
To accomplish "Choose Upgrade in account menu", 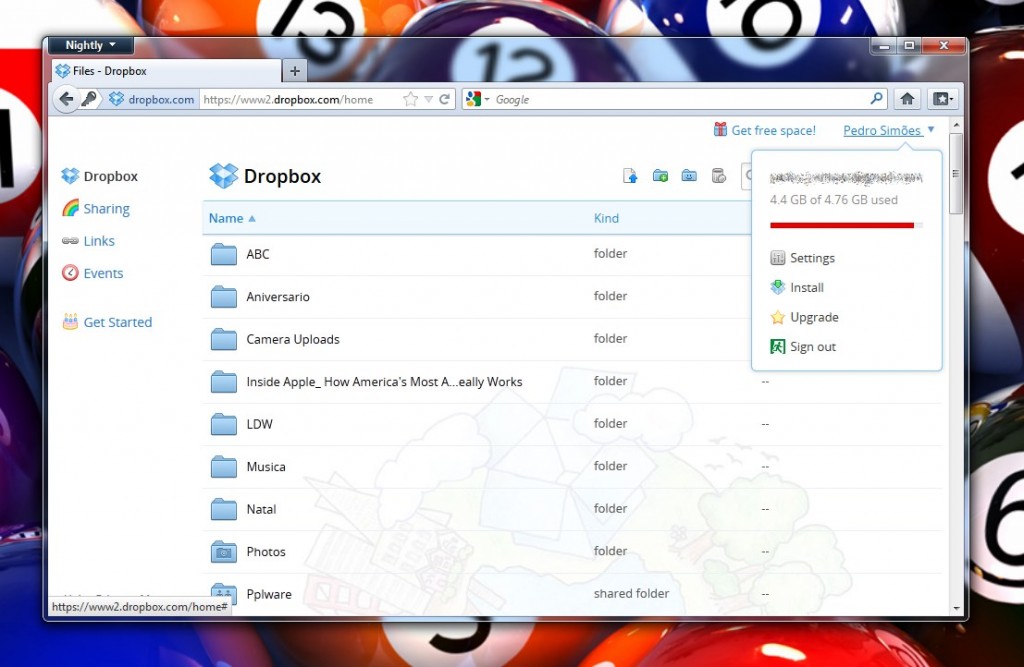I will [x=814, y=317].
